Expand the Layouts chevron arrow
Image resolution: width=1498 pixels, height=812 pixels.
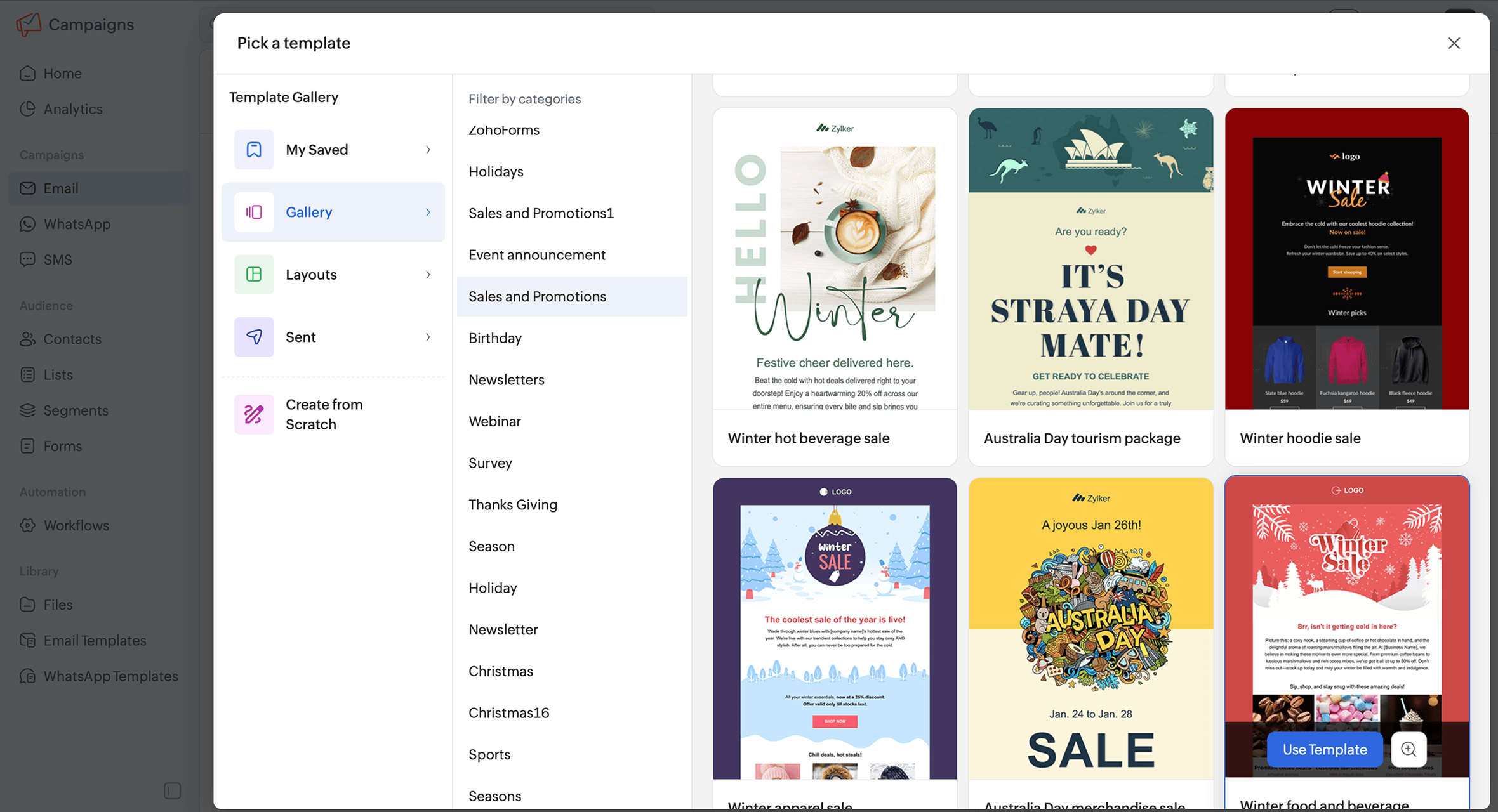[428, 274]
